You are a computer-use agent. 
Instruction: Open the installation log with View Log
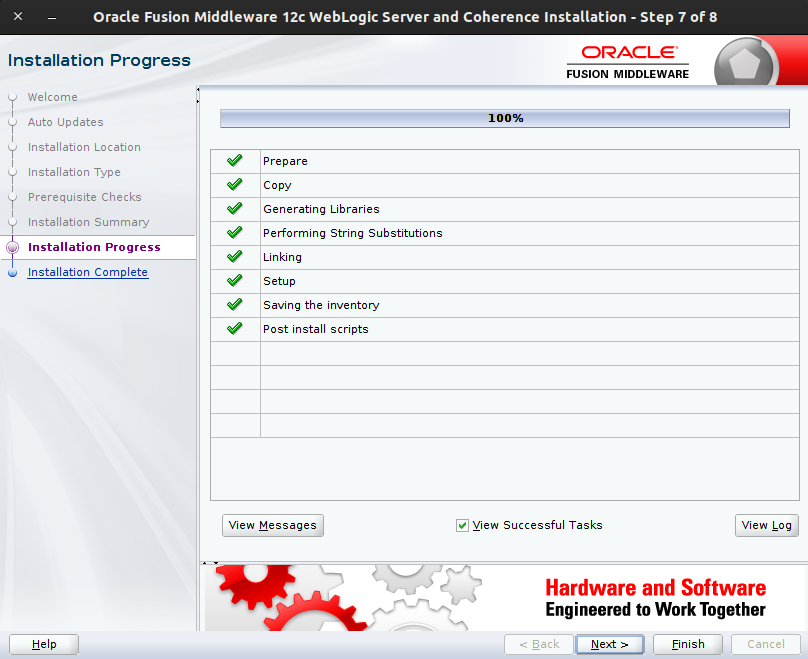766,525
